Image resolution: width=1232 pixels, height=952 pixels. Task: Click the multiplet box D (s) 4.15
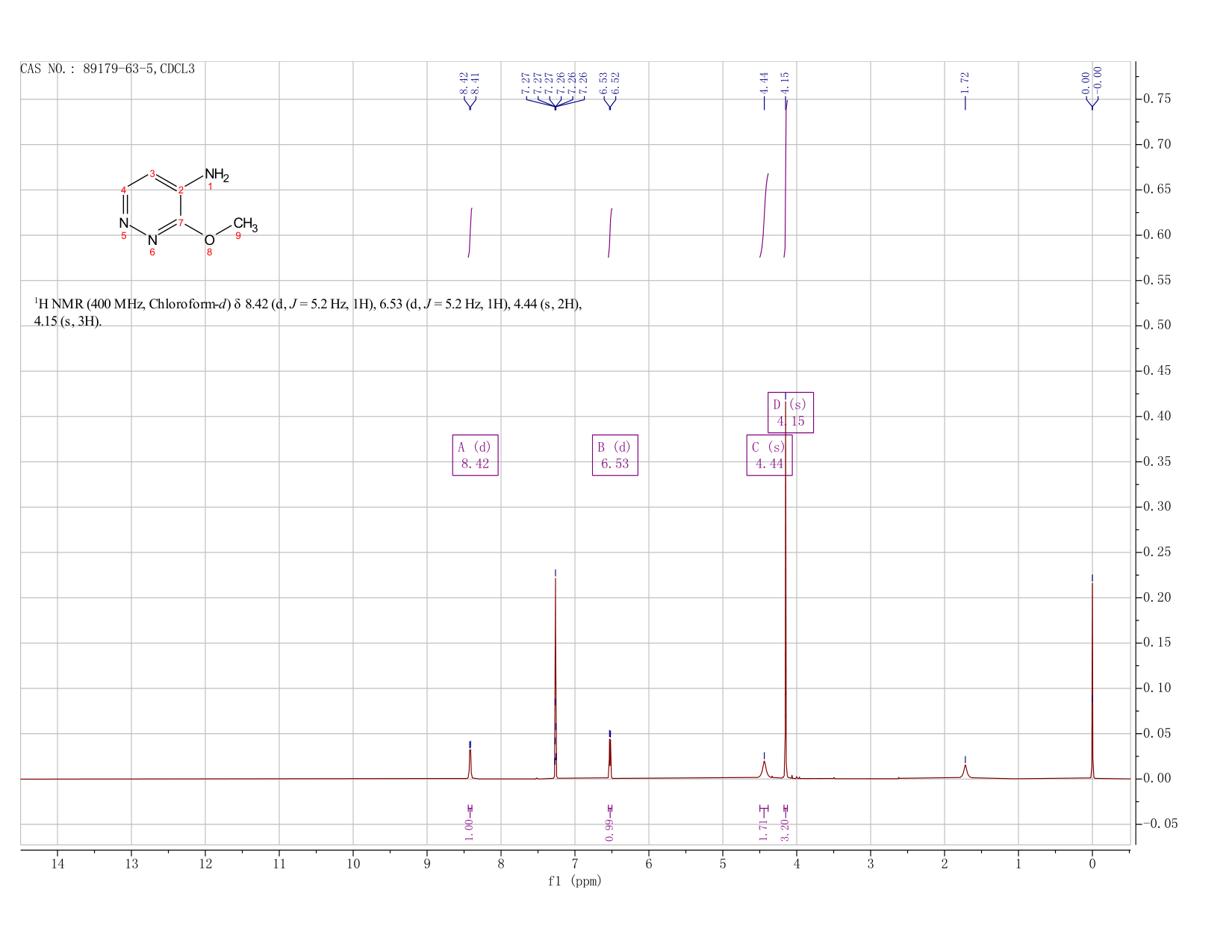point(791,412)
